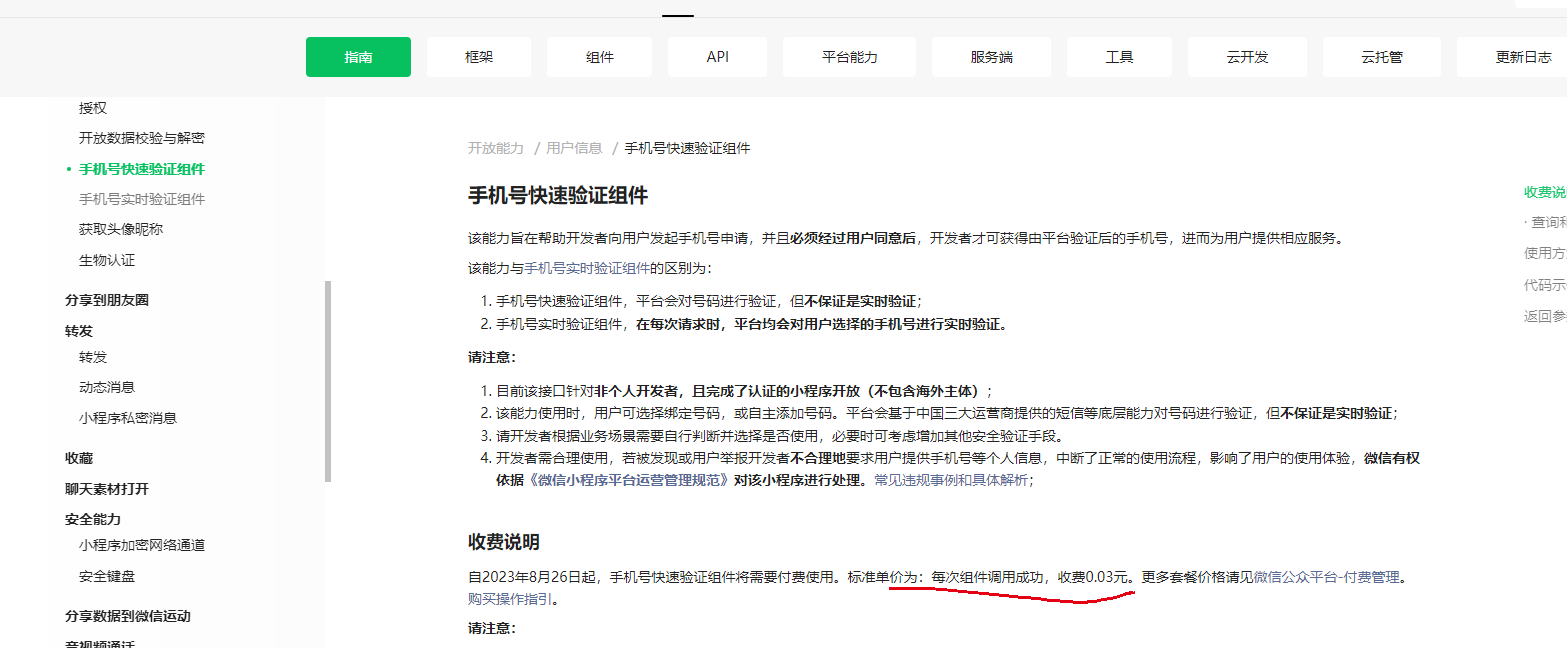Switch to the 框架 tab
The width and height of the screenshot is (1567, 648).
point(479,57)
